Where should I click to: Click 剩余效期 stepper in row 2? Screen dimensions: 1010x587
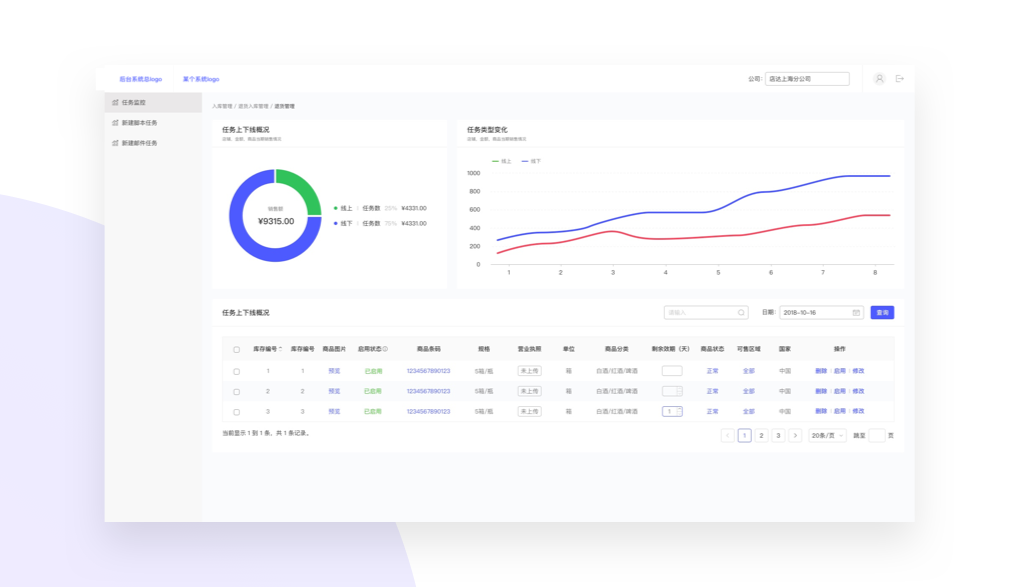tap(679, 391)
